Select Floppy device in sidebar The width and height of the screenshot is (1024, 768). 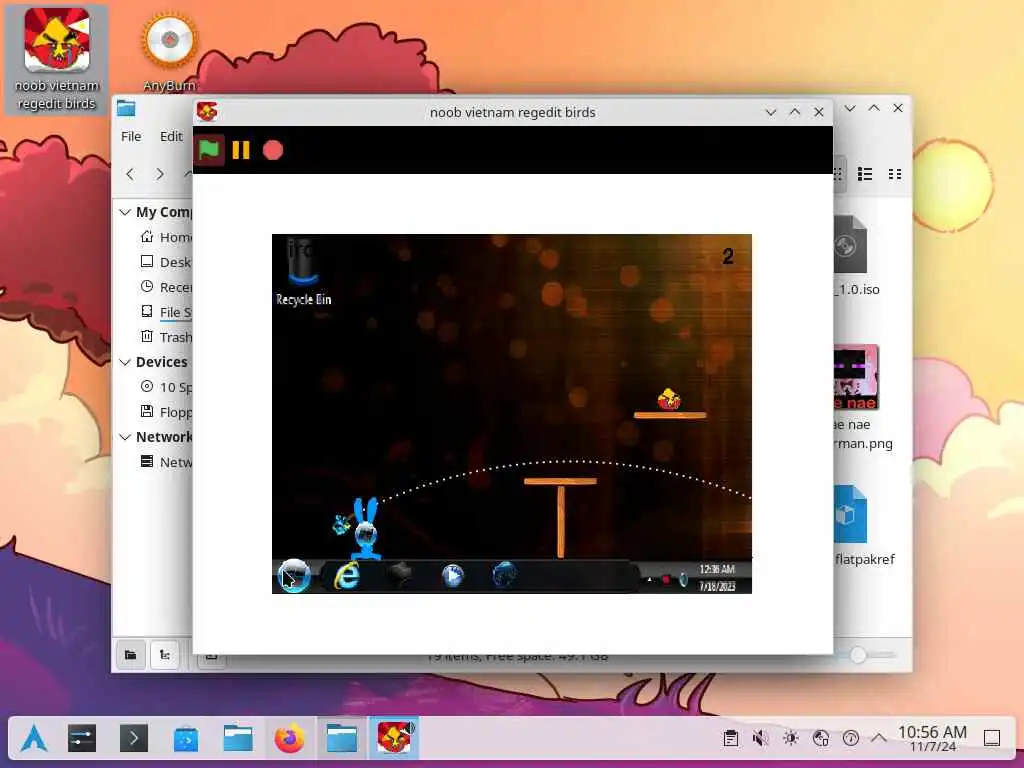coord(166,412)
